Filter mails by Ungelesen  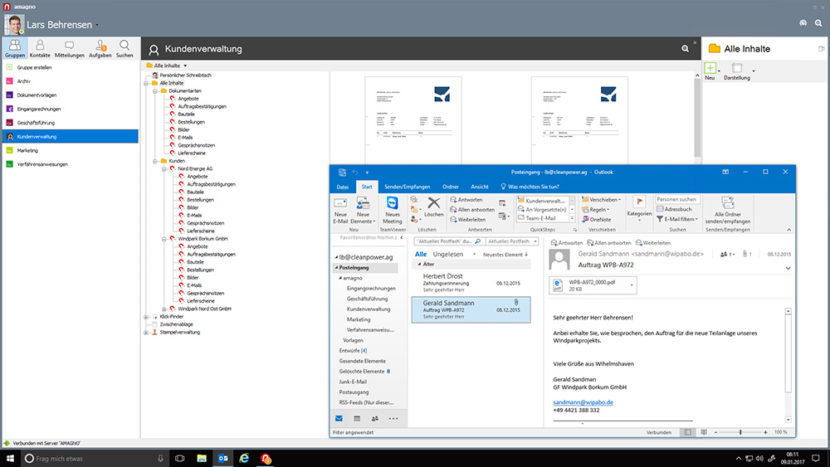448,254
